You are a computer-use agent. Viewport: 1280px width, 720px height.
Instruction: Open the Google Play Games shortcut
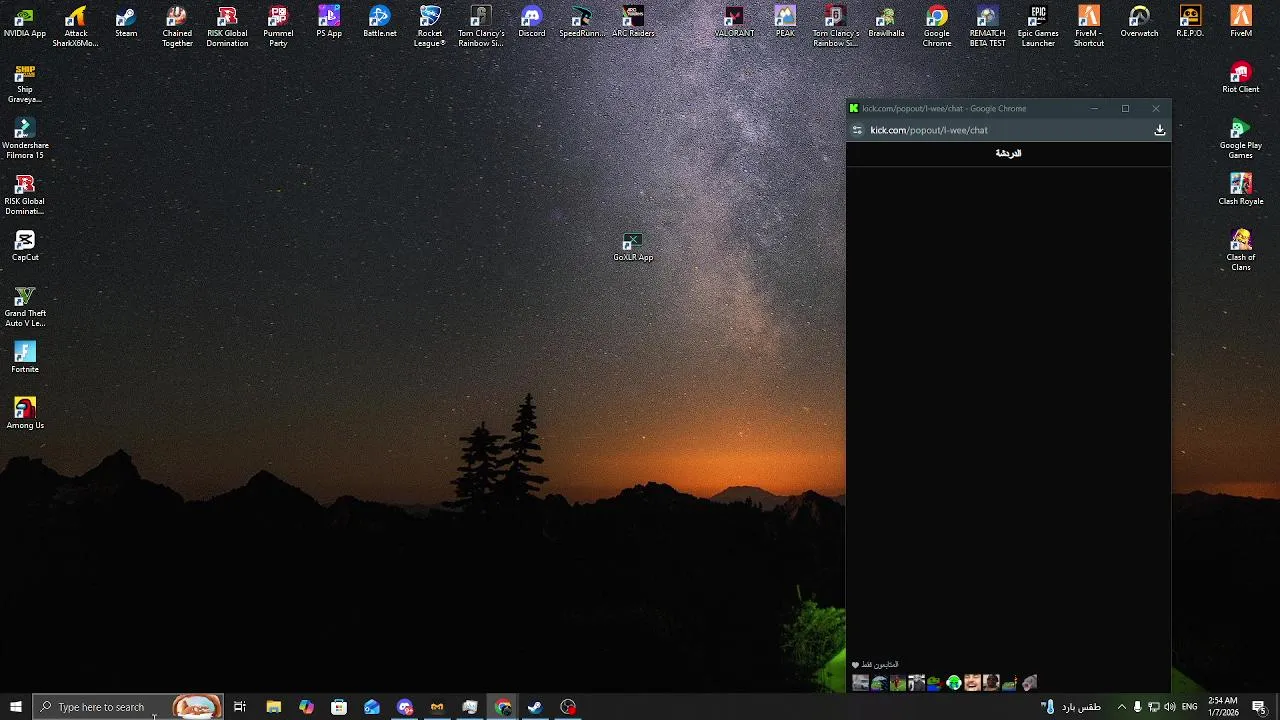click(x=1241, y=139)
